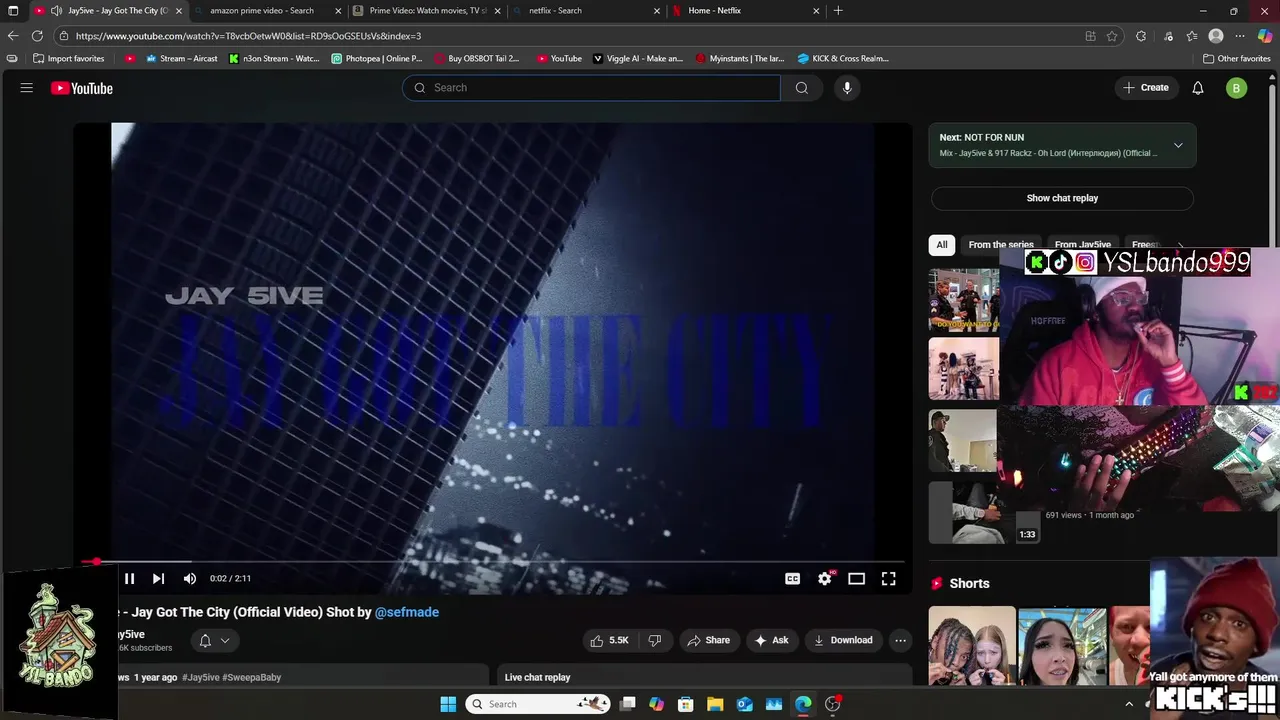Show hidden system tray icons
Screen dimensions: 1280x720
pos(1129,704)
